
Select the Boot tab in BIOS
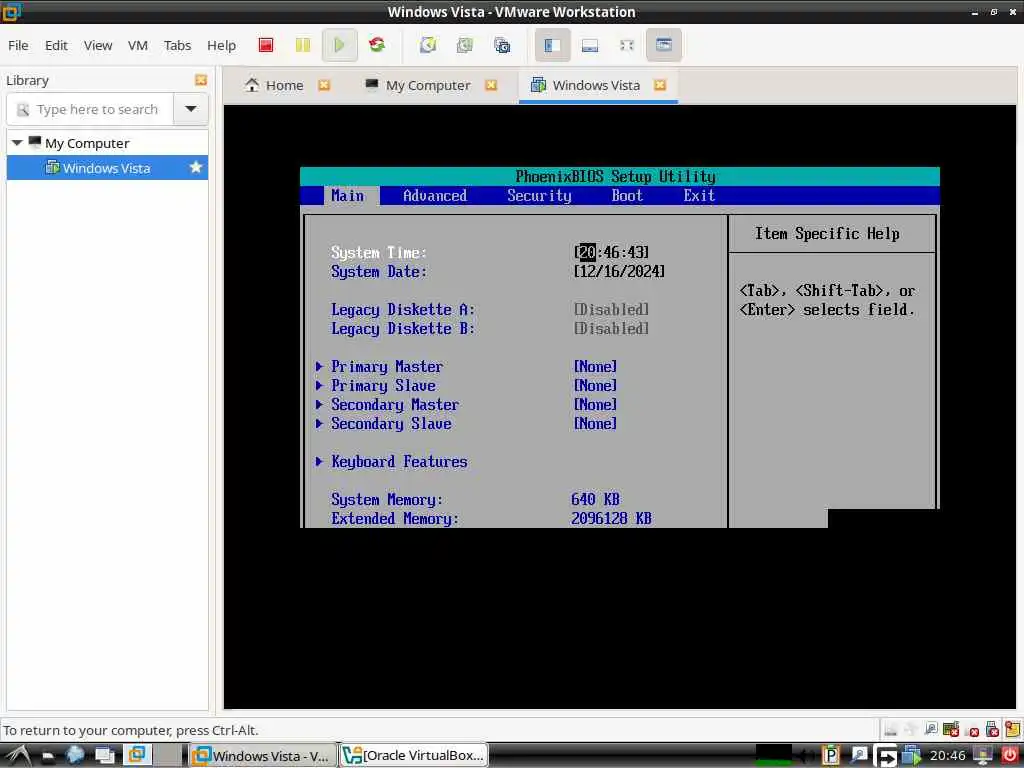point(627,195)
